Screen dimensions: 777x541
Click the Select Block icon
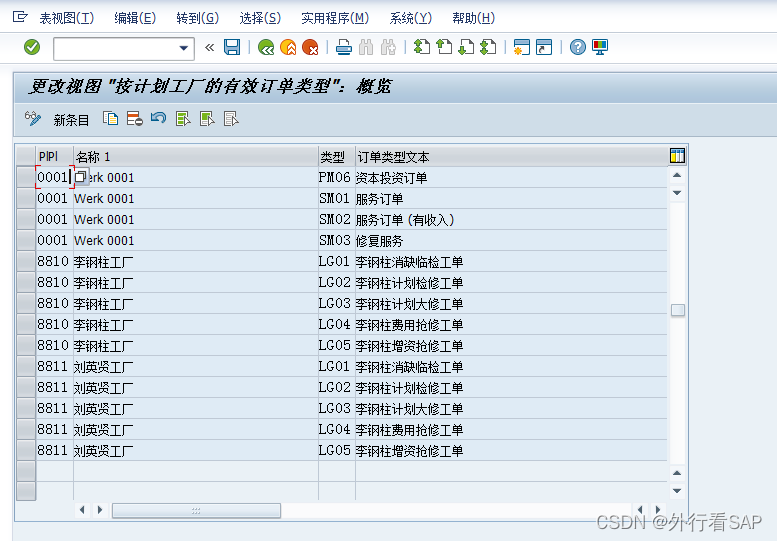coord(207,119)
